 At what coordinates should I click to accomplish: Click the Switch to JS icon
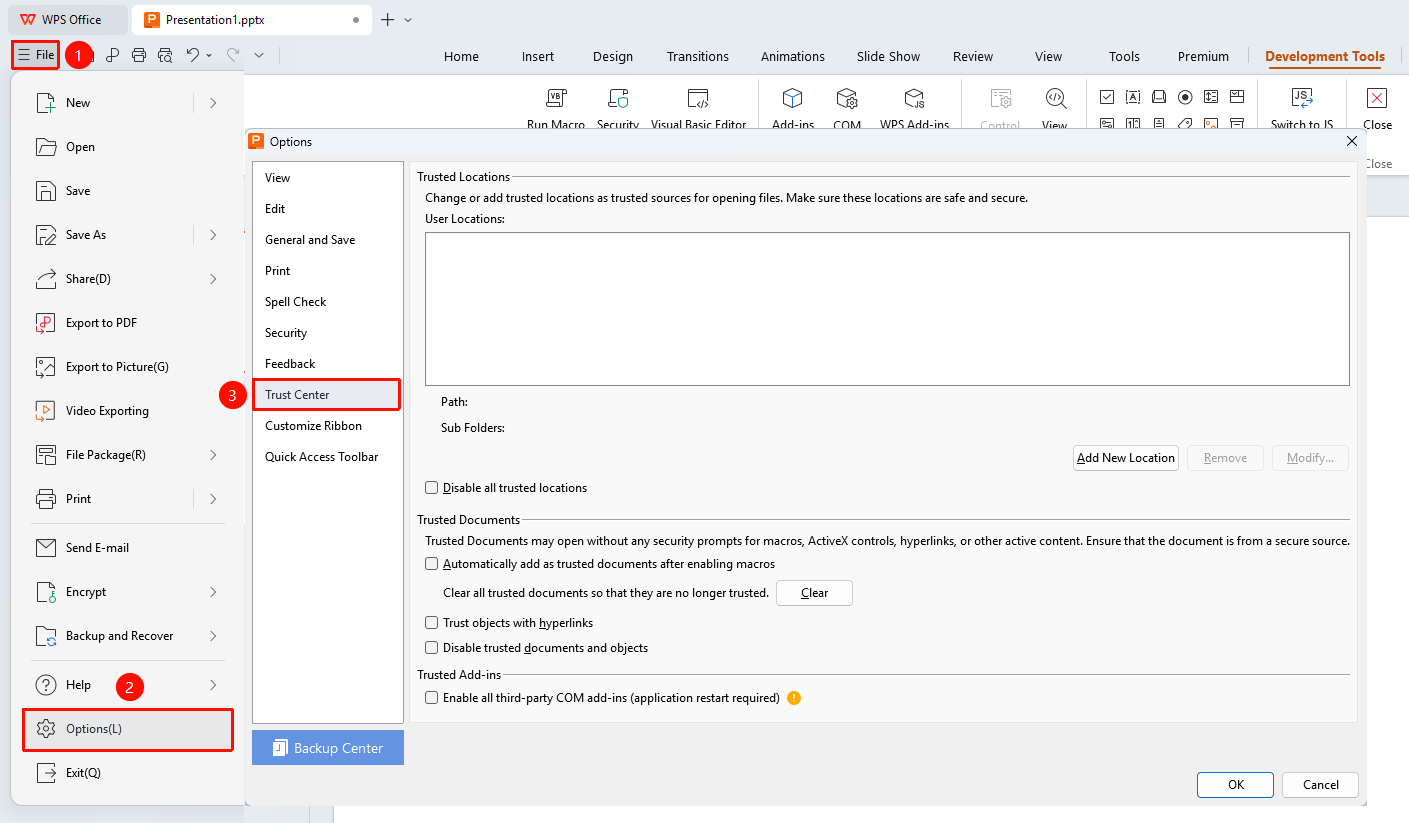(1302, 98)
